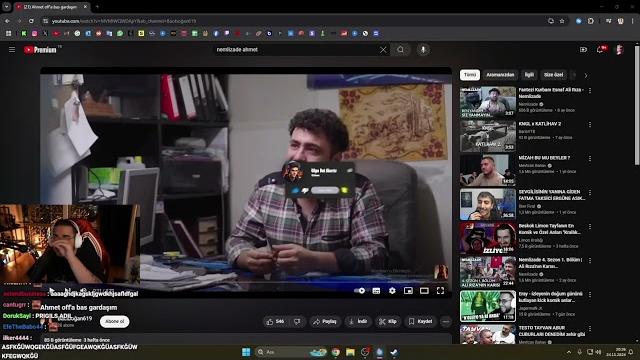Screen dimensions: 640x360
Task: Click the browser address bar URL
Action: tap(124, 21)
